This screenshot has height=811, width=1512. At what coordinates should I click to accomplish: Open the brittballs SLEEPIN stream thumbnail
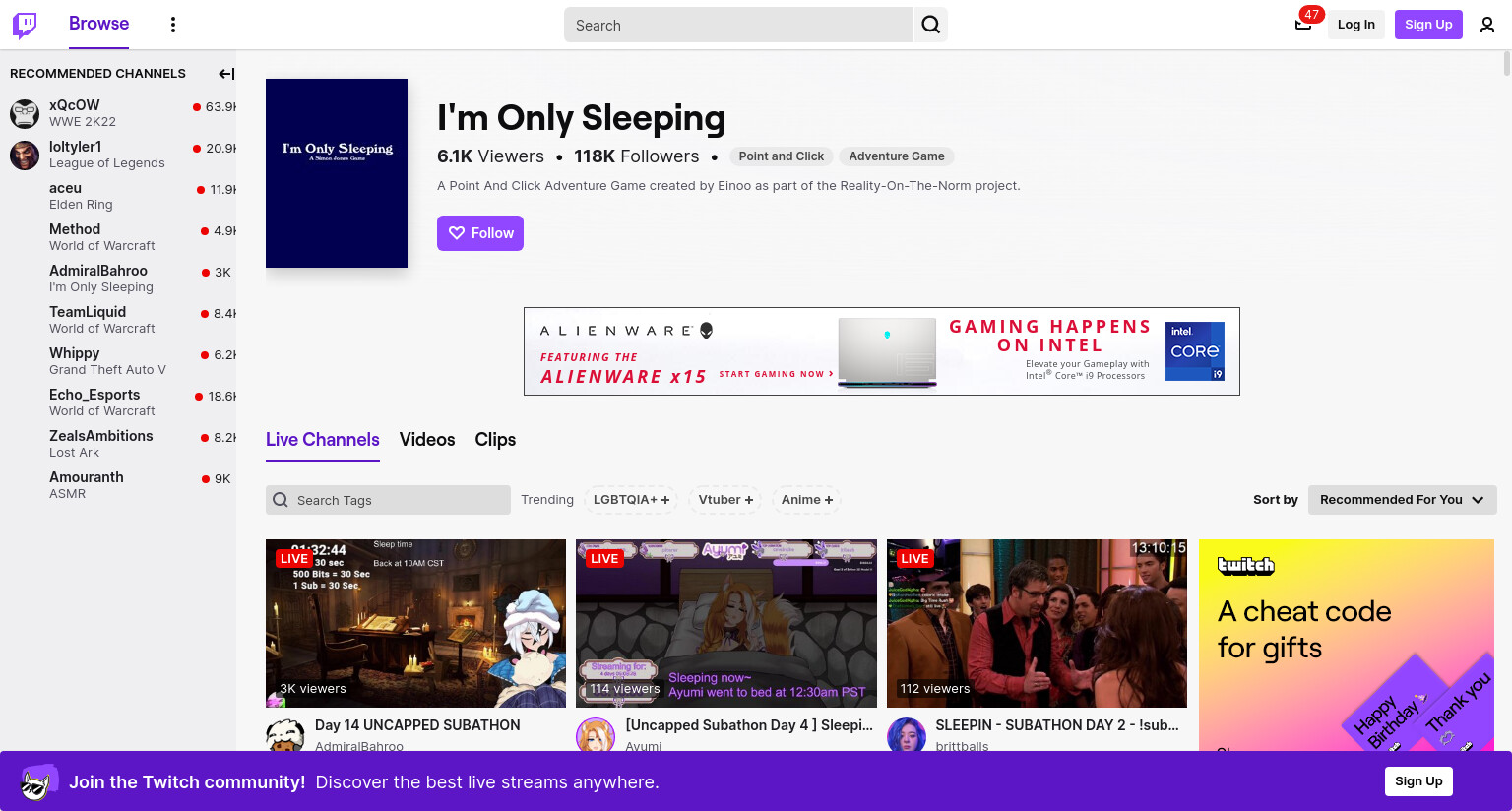(1037, 623)
